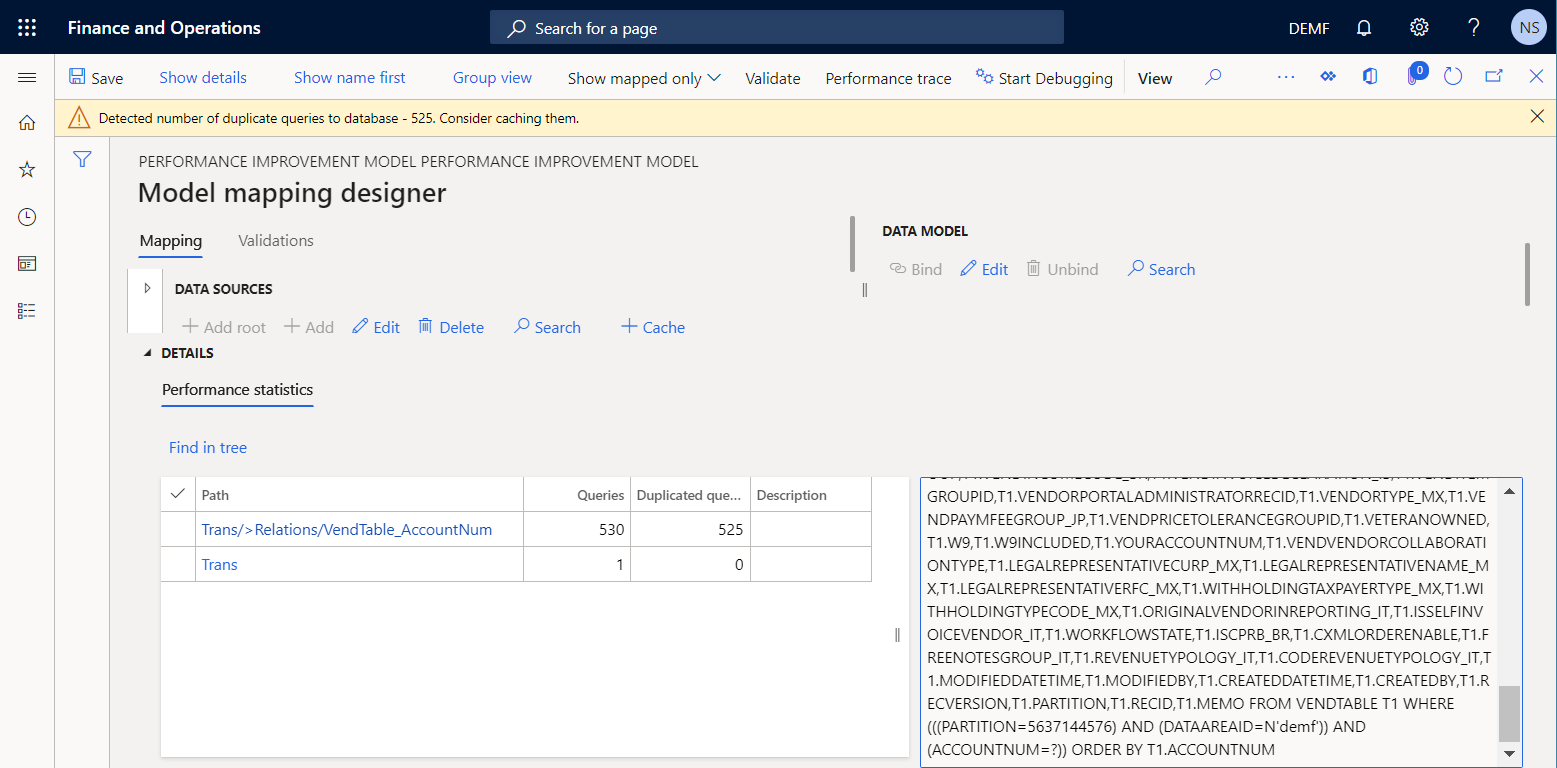The height and width of the screenshot is (768, 1557).
Task: Open the attachments icon with badge 0
Action: (1414, 75)
